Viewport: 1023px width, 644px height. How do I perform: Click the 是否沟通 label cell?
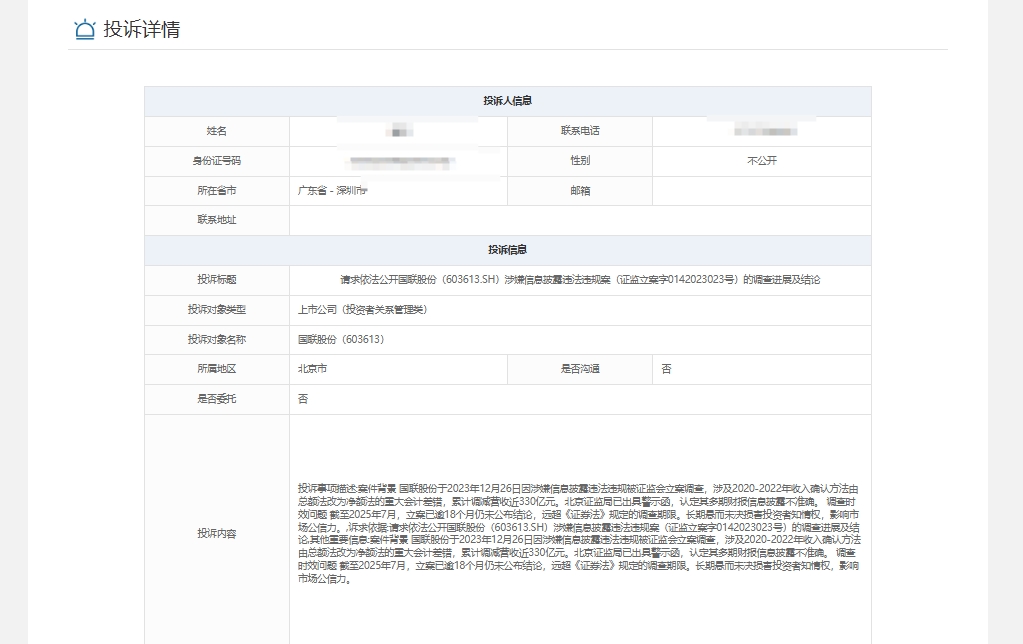580,369
